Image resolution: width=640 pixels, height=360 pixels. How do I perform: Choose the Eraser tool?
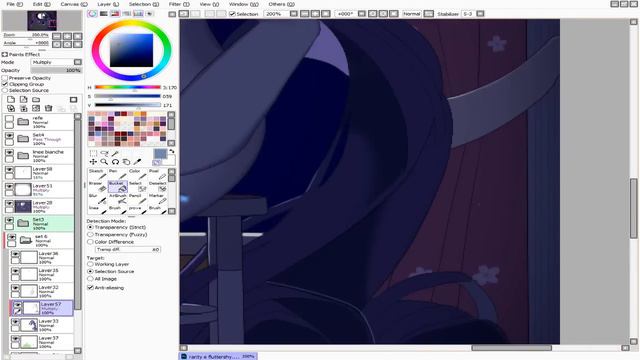(98, 187)
